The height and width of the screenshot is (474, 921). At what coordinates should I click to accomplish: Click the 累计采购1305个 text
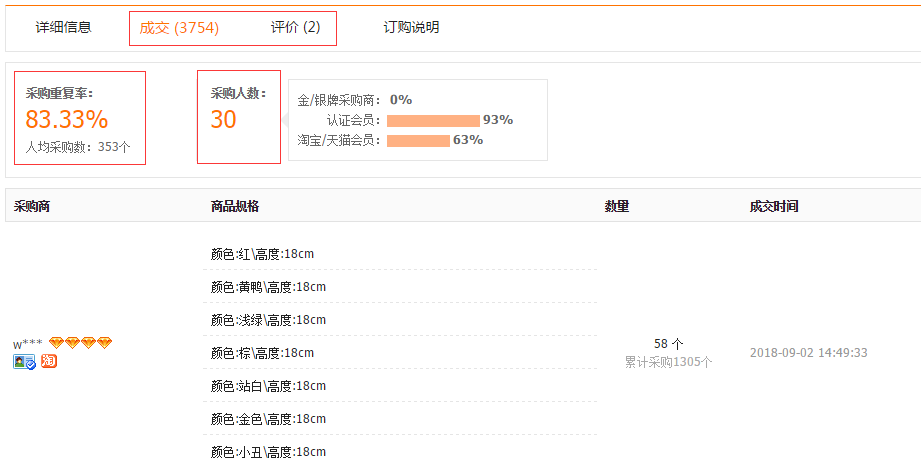click(668, 362)
